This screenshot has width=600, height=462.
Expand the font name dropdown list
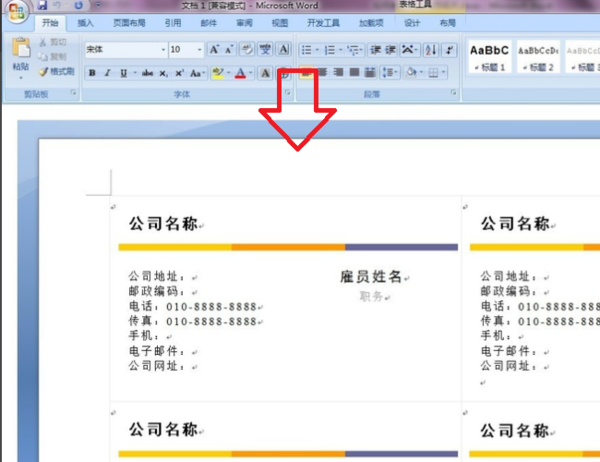click(x=163, y=50)
